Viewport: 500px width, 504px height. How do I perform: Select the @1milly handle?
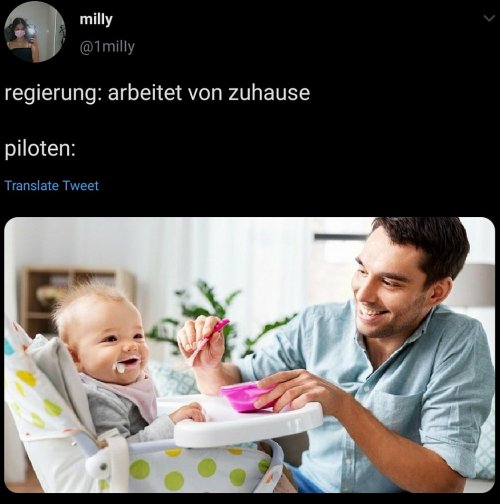click(107, 47)
